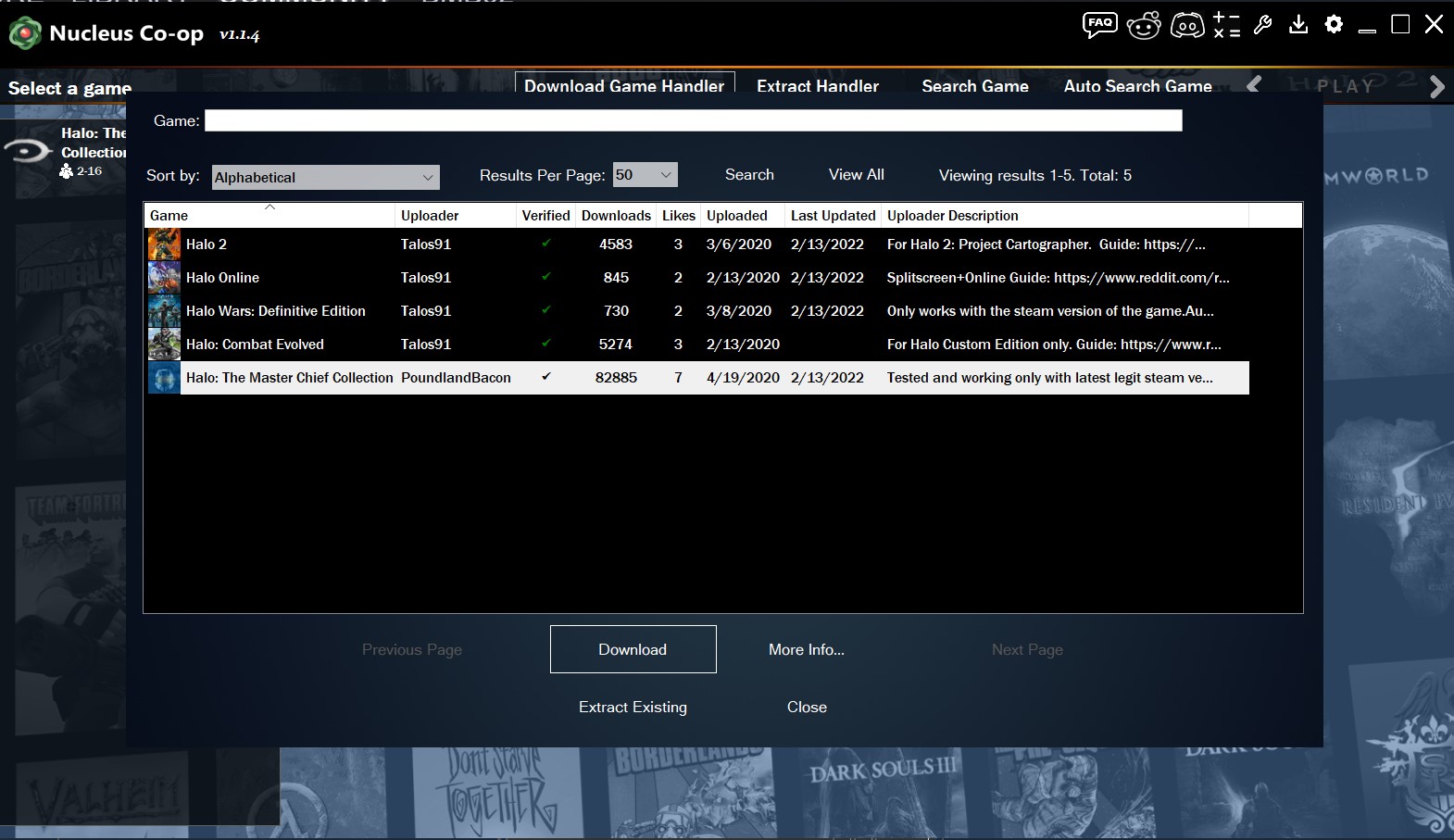
Task: Click the Halo Online game thumbnail
Action: (164, 278)
